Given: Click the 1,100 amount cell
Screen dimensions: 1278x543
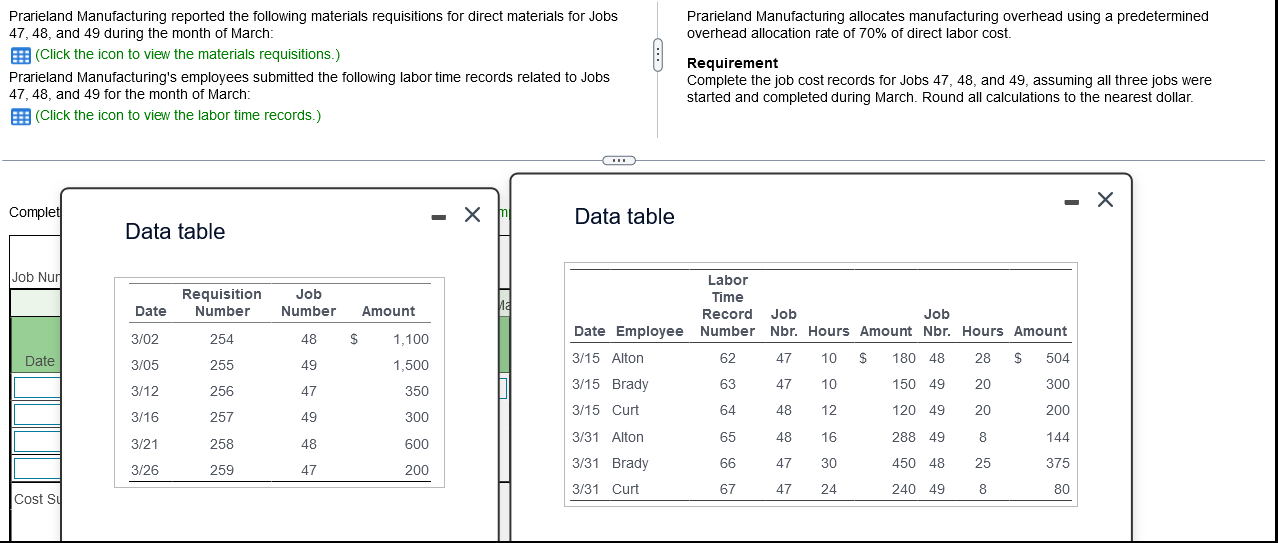Looking at the screenshot, I should pyautogui.click(x=411, y=340).
